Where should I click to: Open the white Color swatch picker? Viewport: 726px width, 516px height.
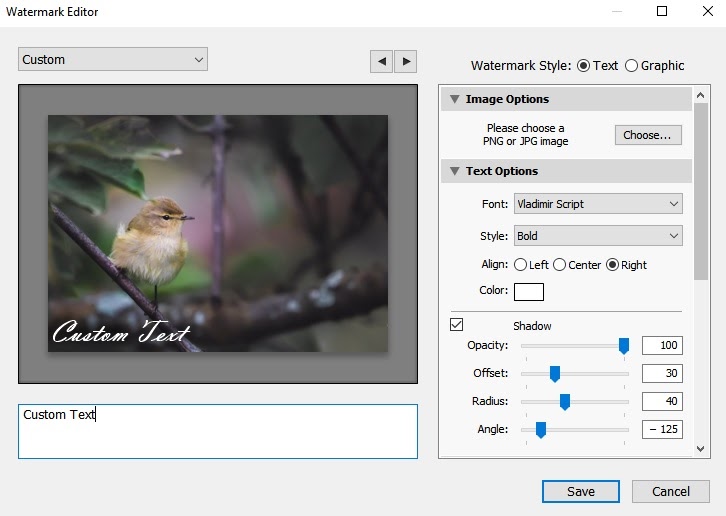pyautogui.click(x=529, y=292)
